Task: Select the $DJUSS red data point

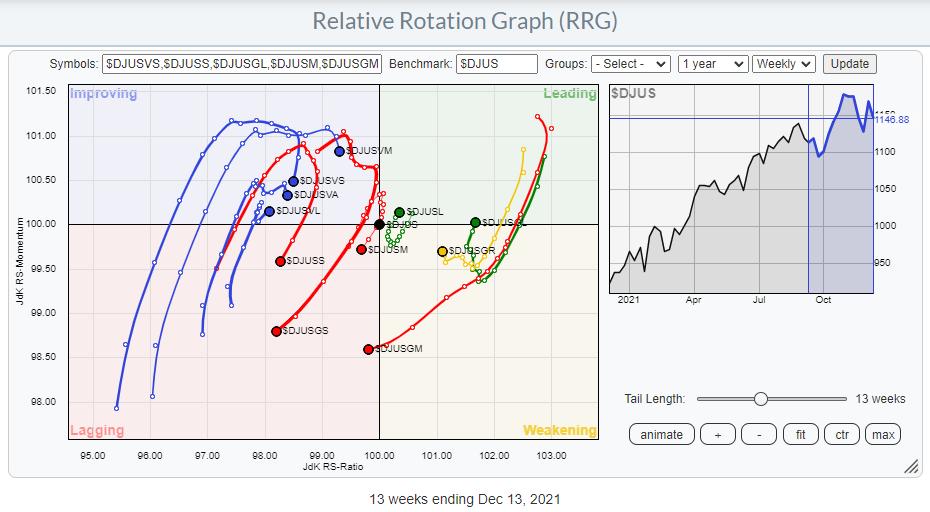Action: coord(281,261)
